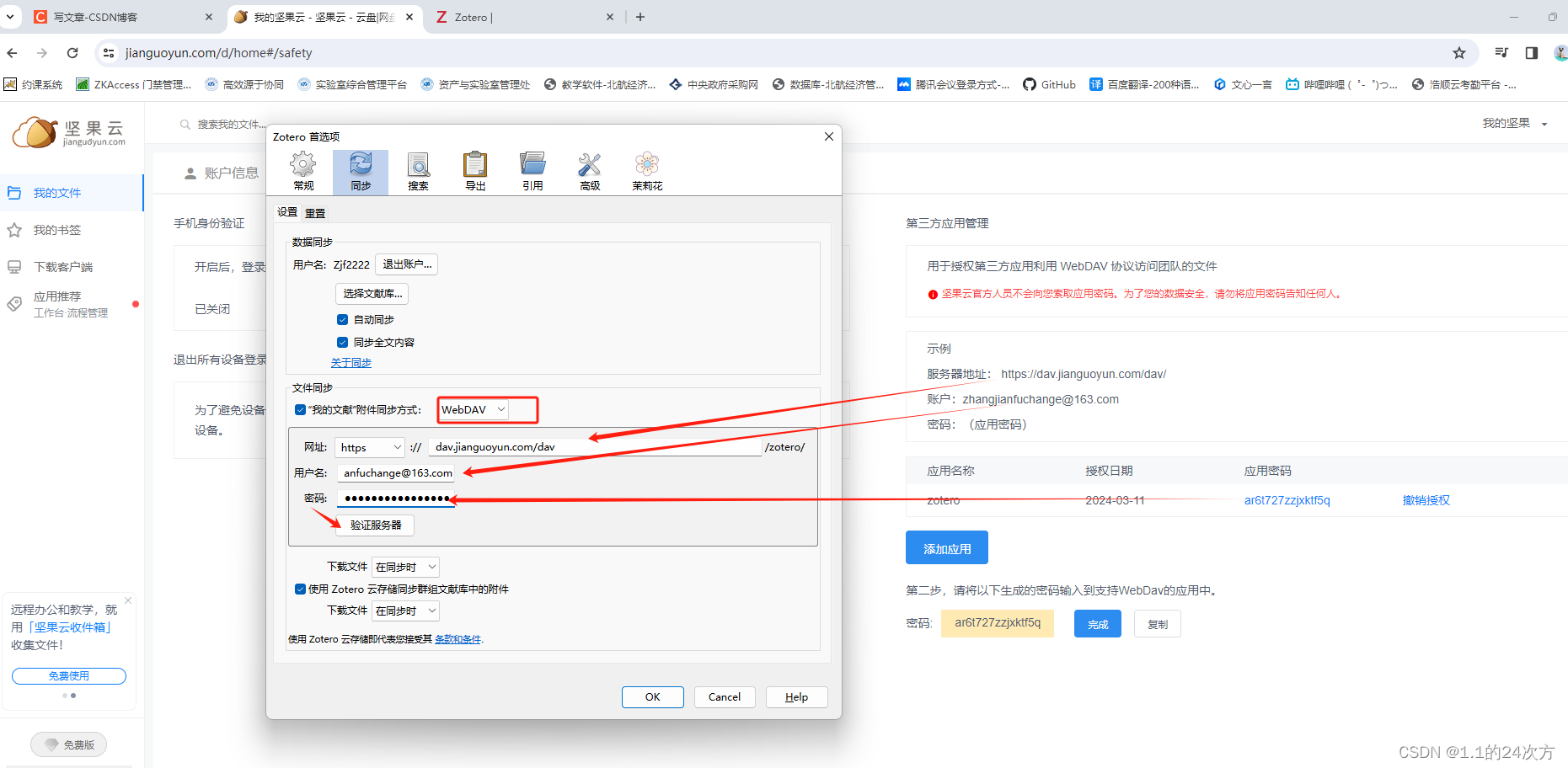Open the 条款和条件 link

(x=458, y=639)
